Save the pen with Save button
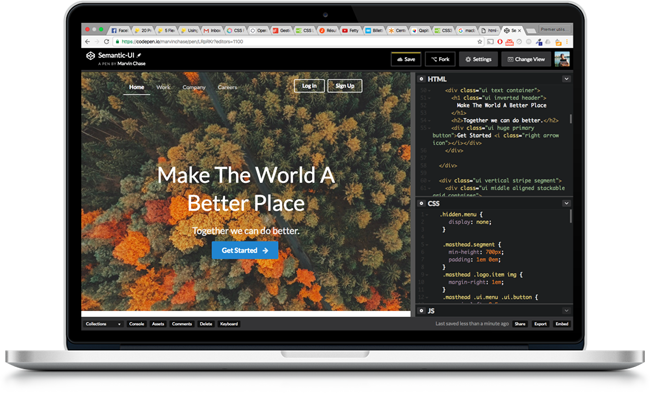The width and height of the screenshot is (650, 393). 406,59
